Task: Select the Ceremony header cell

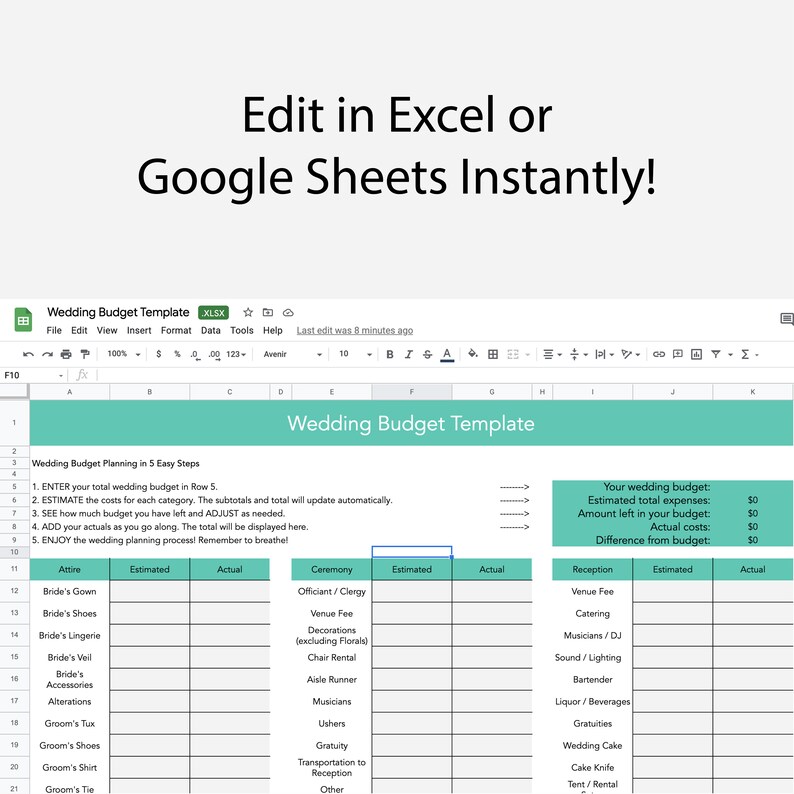Action: [332, 570]
